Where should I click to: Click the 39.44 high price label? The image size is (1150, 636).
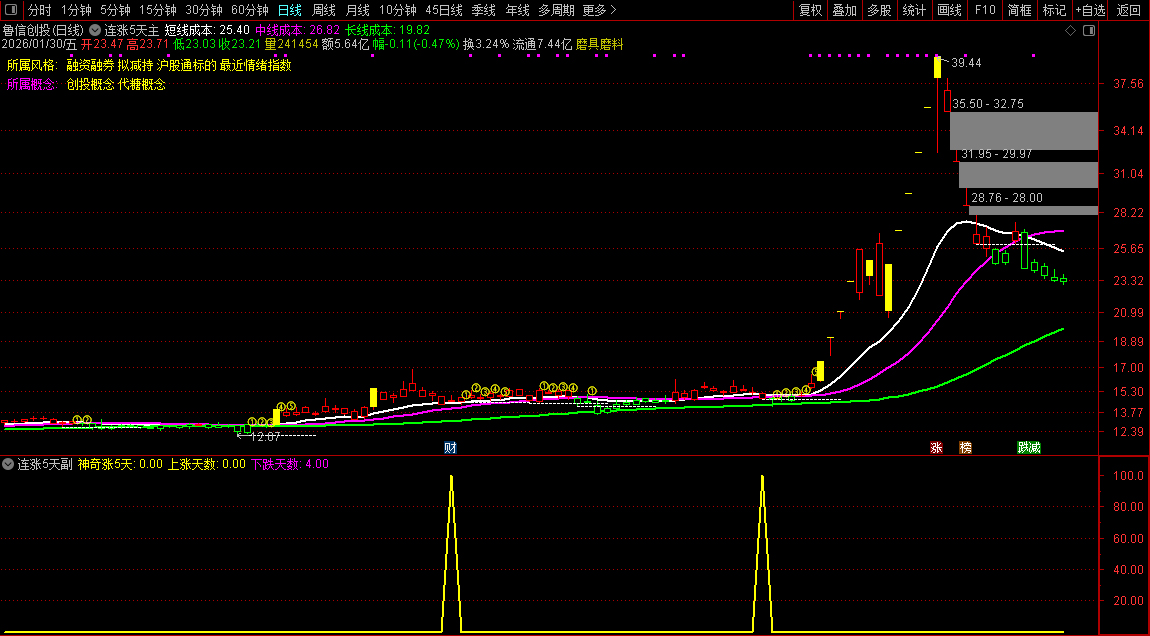[966, 63]
